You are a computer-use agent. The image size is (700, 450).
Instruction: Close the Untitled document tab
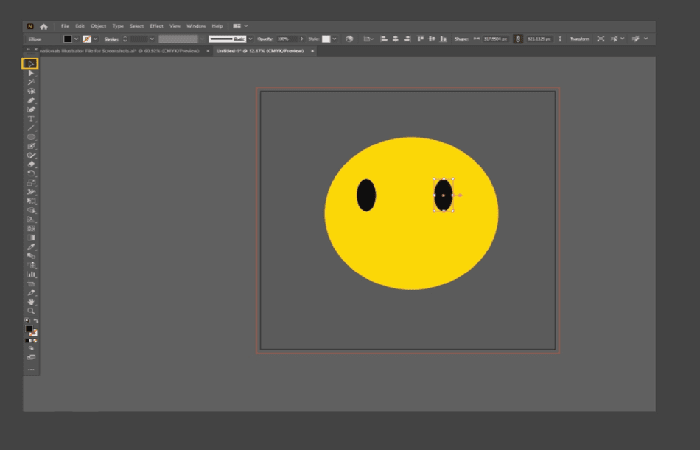click(x=312, y=51)
